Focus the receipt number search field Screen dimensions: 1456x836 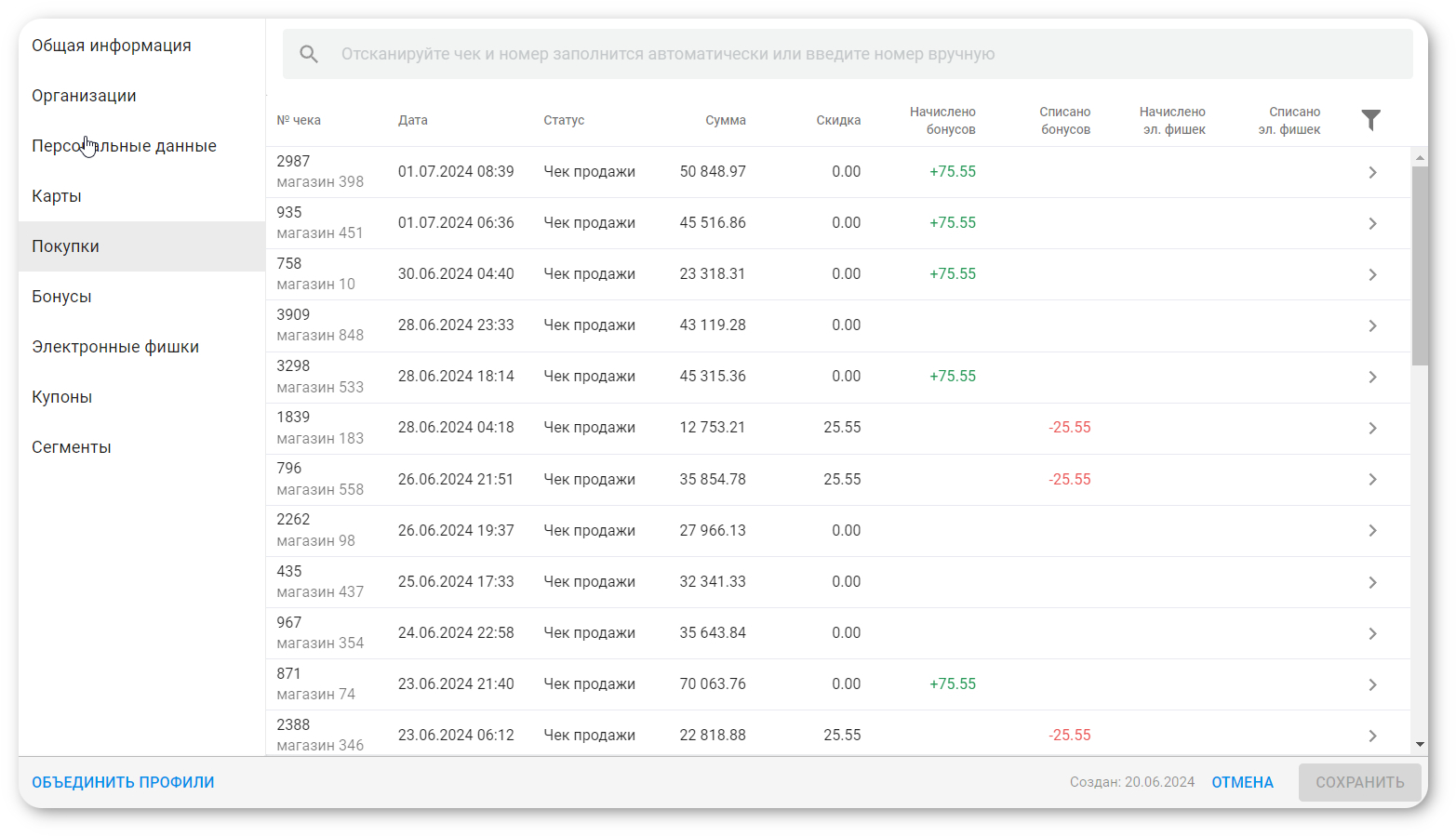click(848, 54)
